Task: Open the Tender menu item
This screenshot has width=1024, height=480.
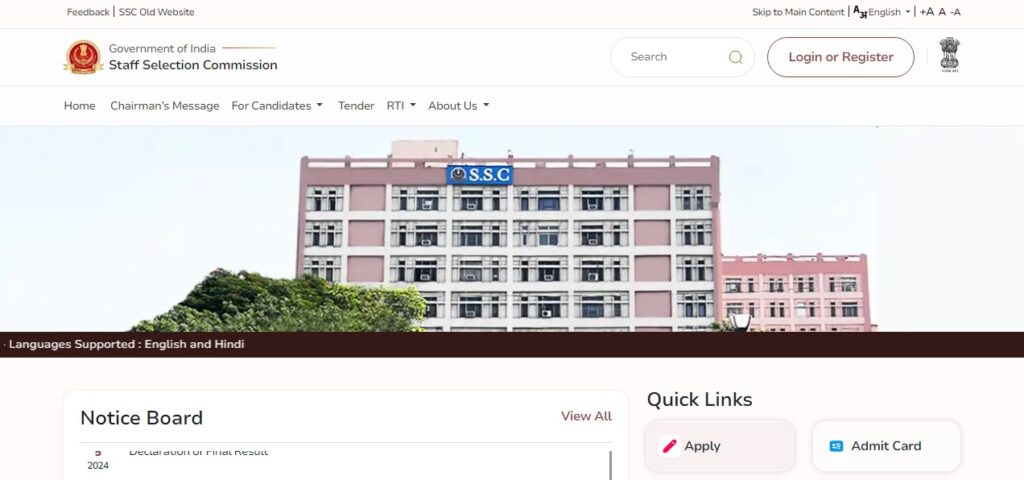Action: tap(356, 106)
